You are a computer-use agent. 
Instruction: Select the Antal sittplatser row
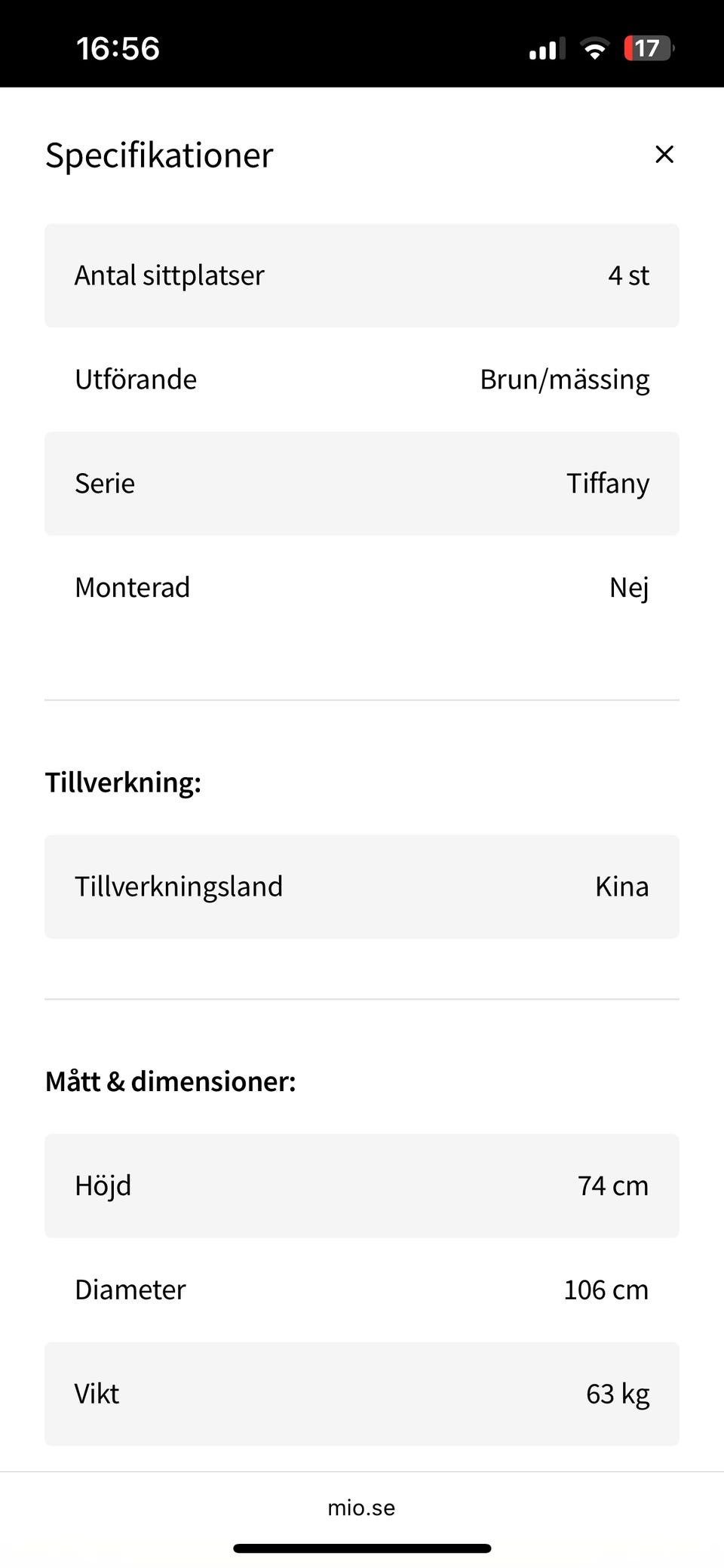[x=362, y=275]
